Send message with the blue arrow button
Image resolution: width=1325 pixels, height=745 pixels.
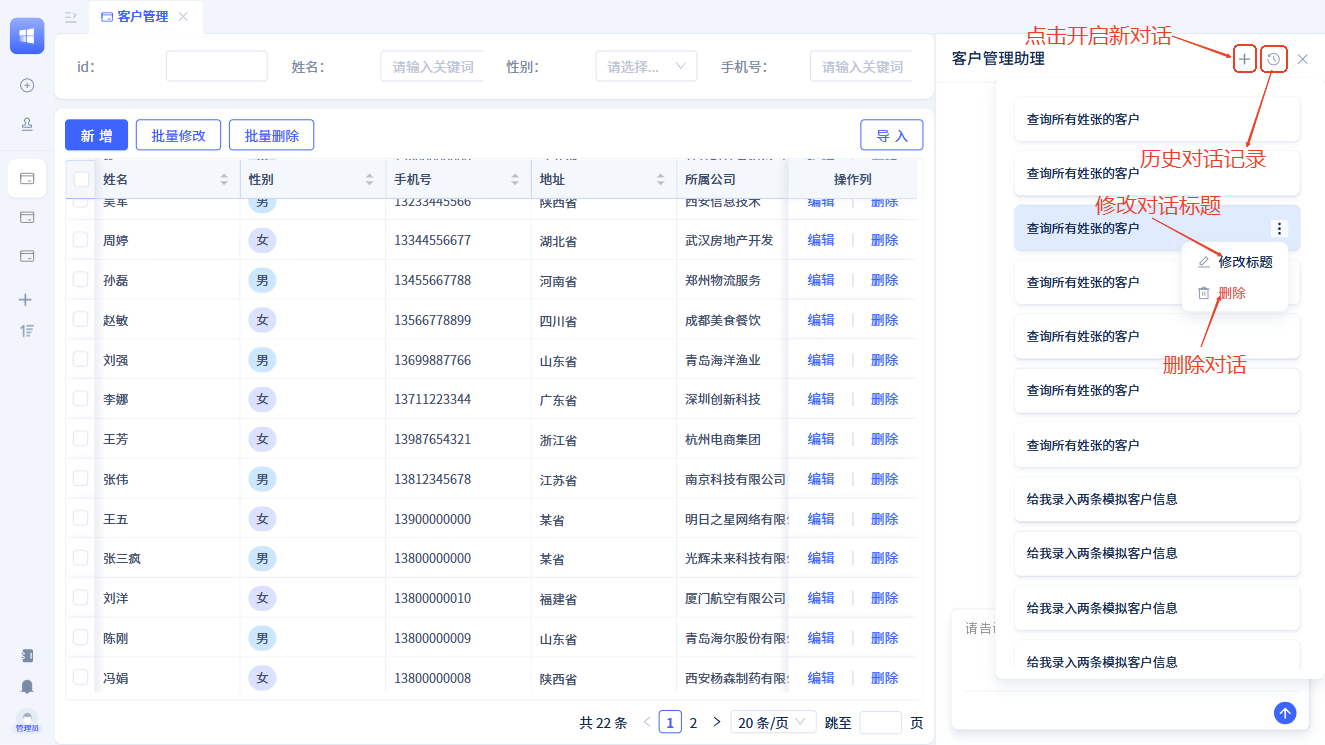pos(1285,713)
